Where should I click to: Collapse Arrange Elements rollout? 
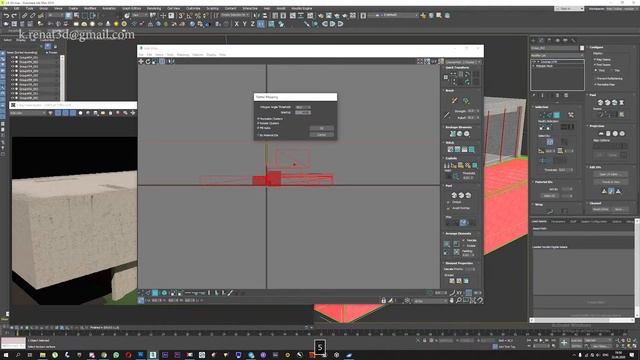458,233
